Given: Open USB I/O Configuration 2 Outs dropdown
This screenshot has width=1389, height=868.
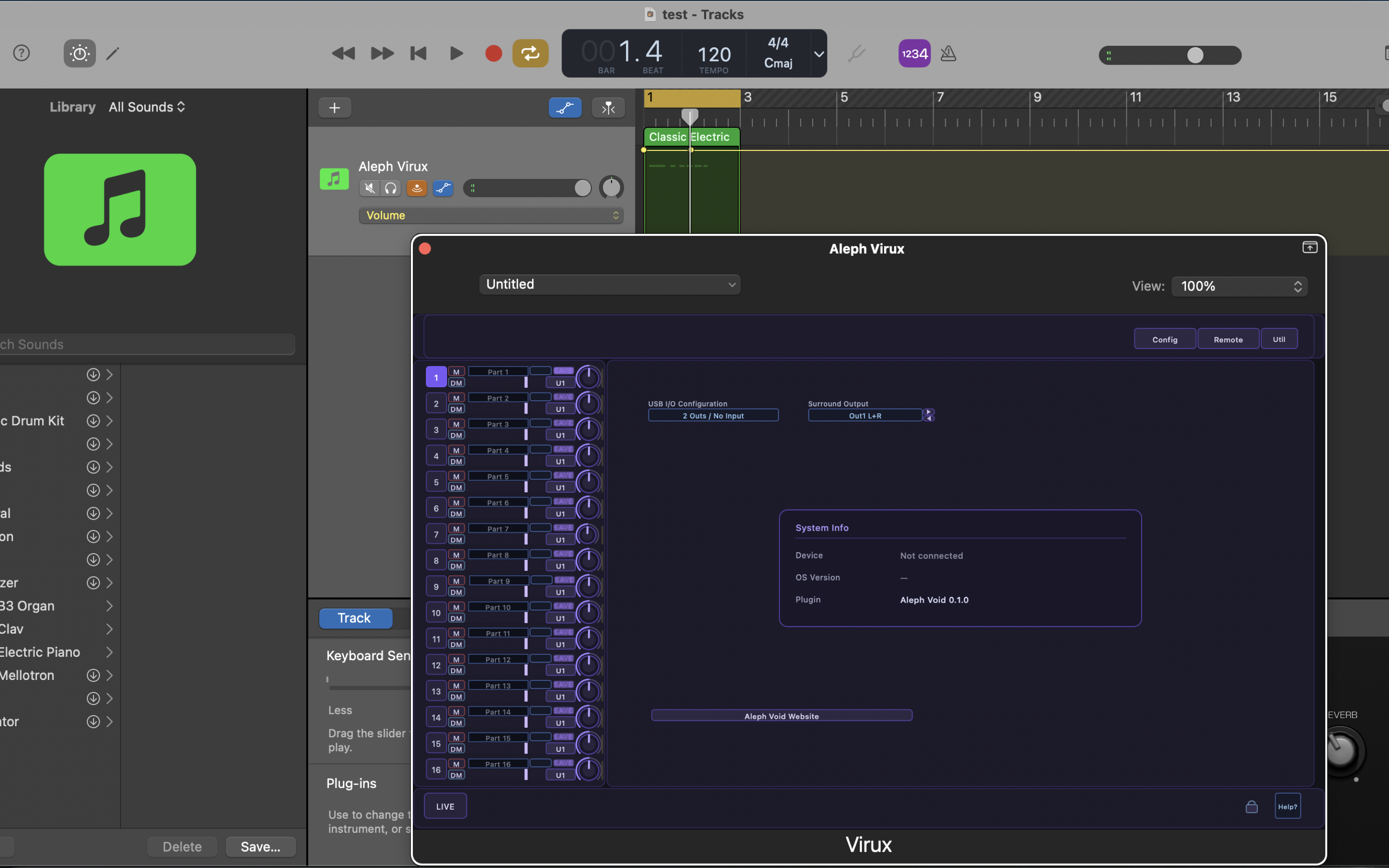Looking at the screenshot, I should click(x=713, y=416).
